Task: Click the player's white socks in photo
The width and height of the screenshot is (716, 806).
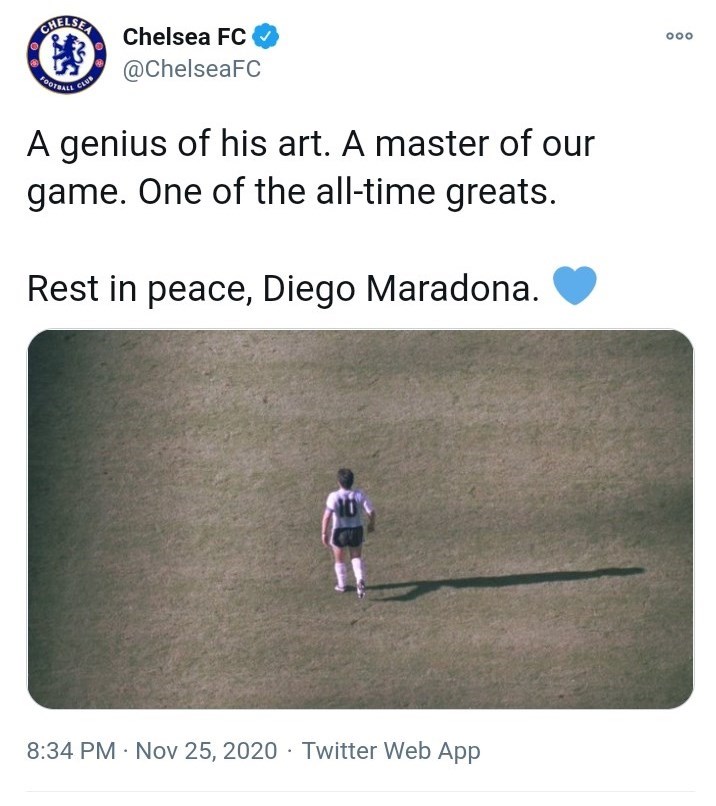Action: [x=349, y=572]
